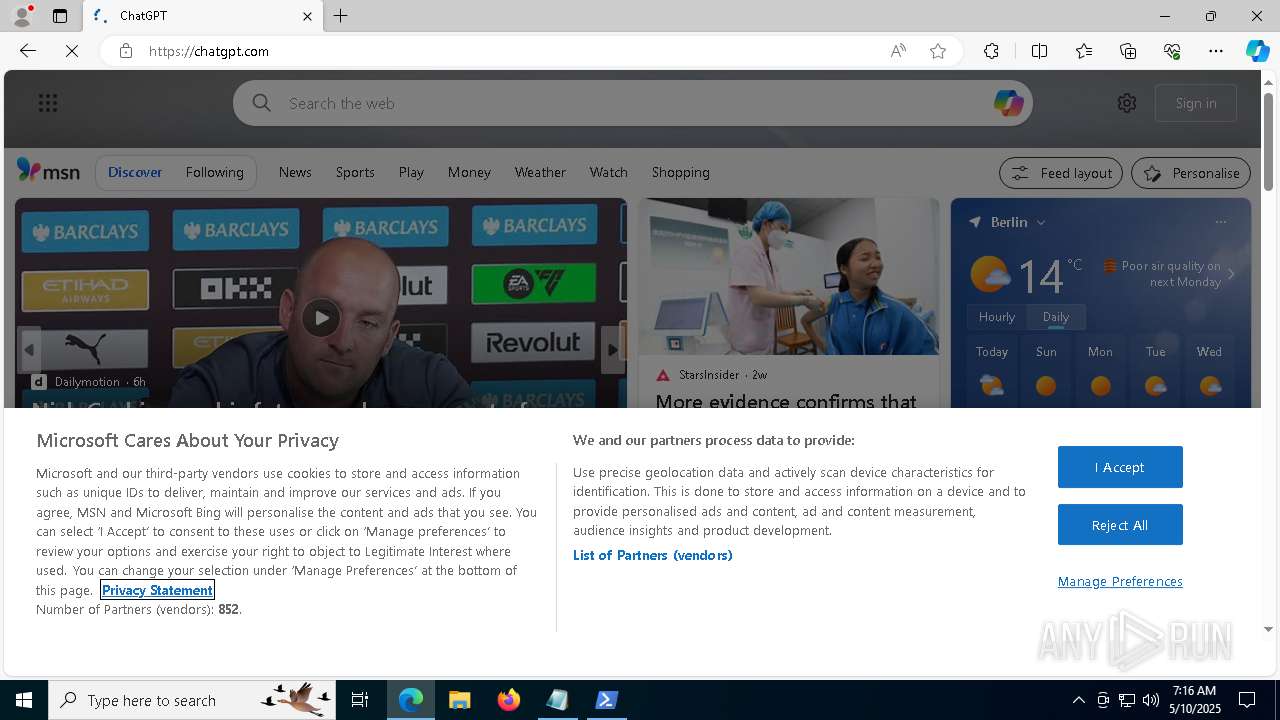Open the Extensions puzzle icon
Image resolution: width=1280 pixels, height=720 pixels.
(991, 51)
